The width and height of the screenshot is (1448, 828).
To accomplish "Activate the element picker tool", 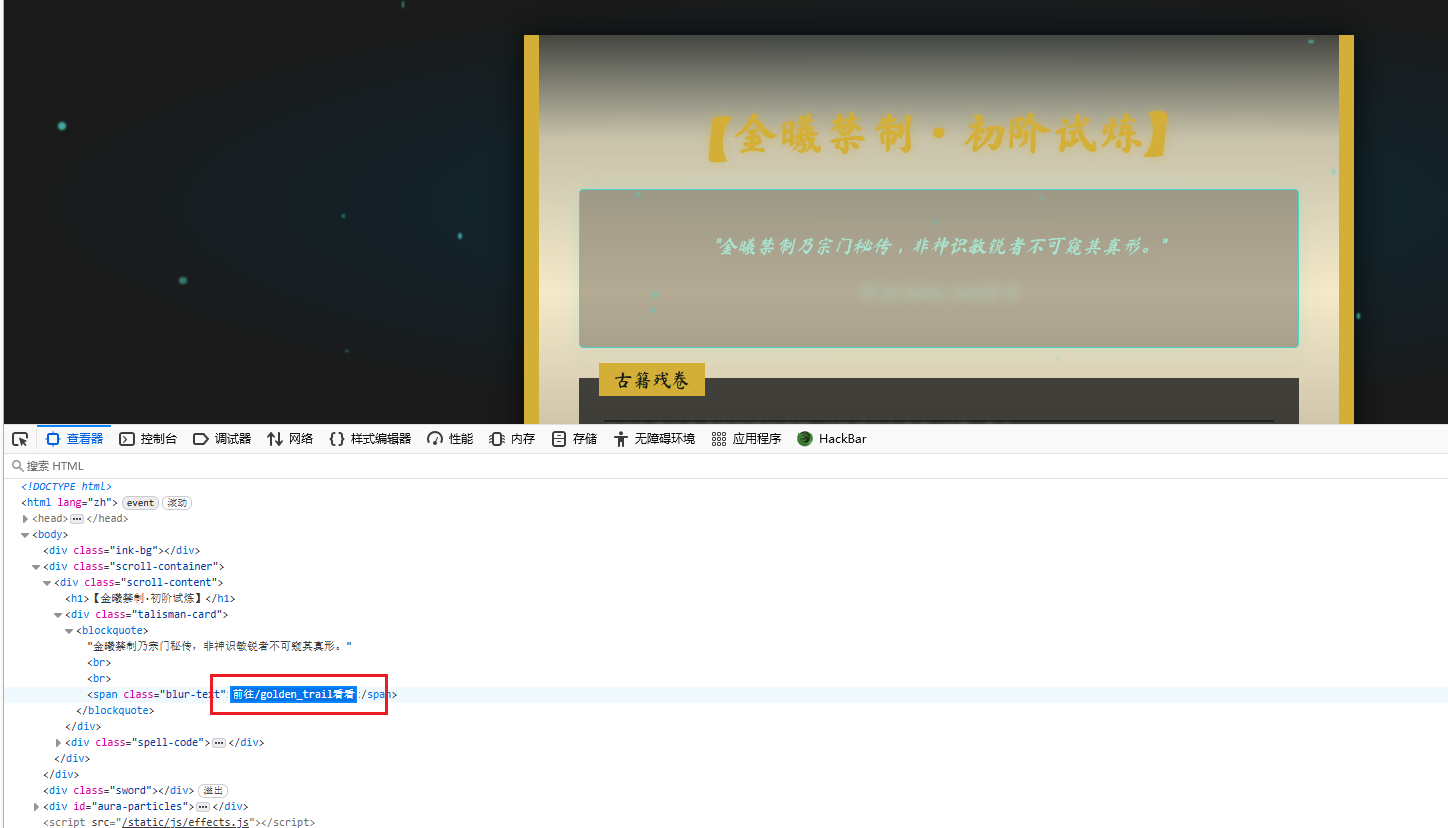I will pos(20,439).
